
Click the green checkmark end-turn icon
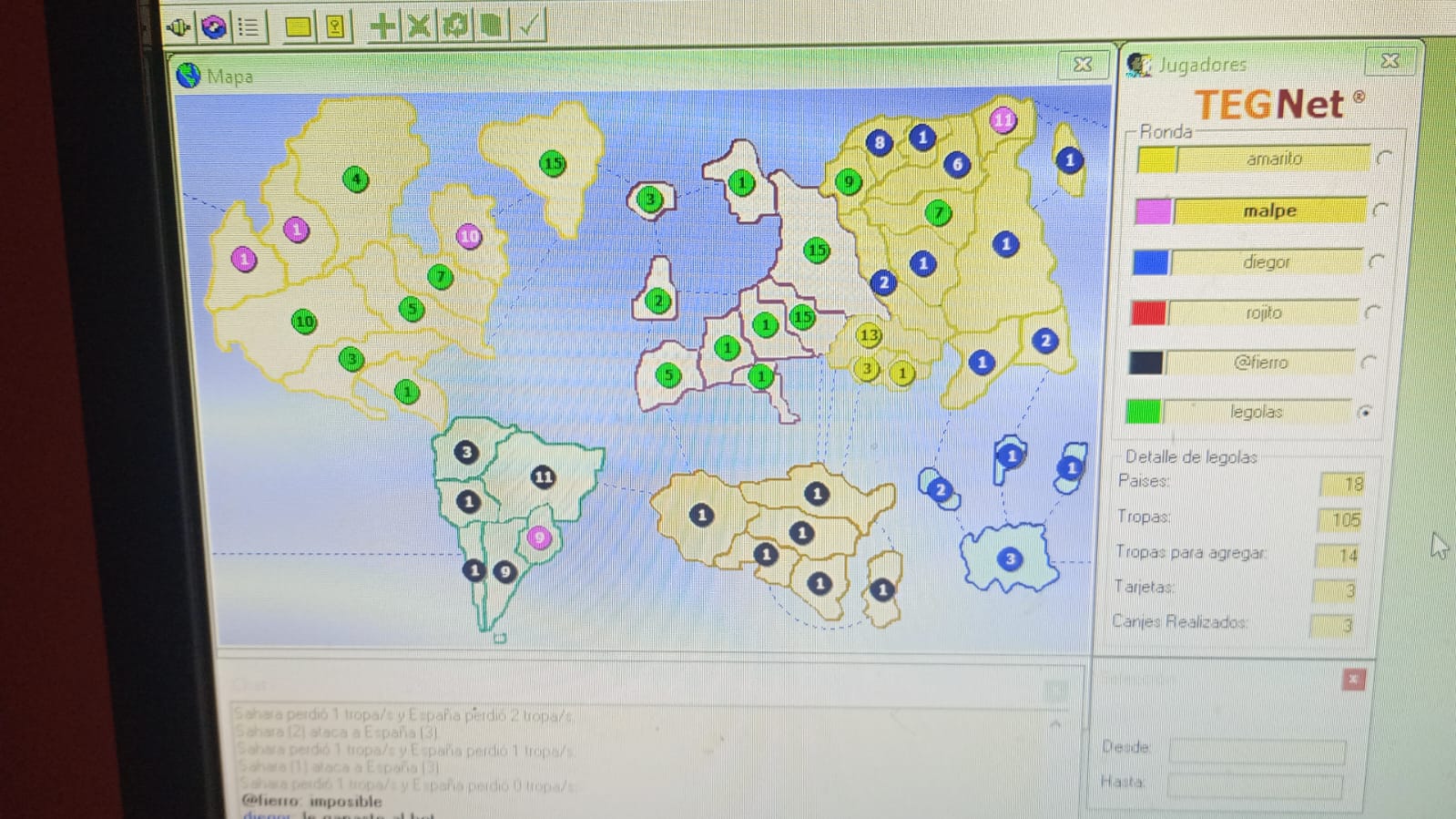tap(530, 24)
